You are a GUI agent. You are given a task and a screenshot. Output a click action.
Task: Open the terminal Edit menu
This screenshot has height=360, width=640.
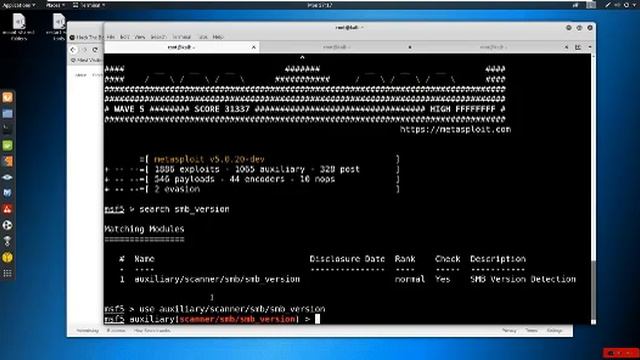coord(124,37)
